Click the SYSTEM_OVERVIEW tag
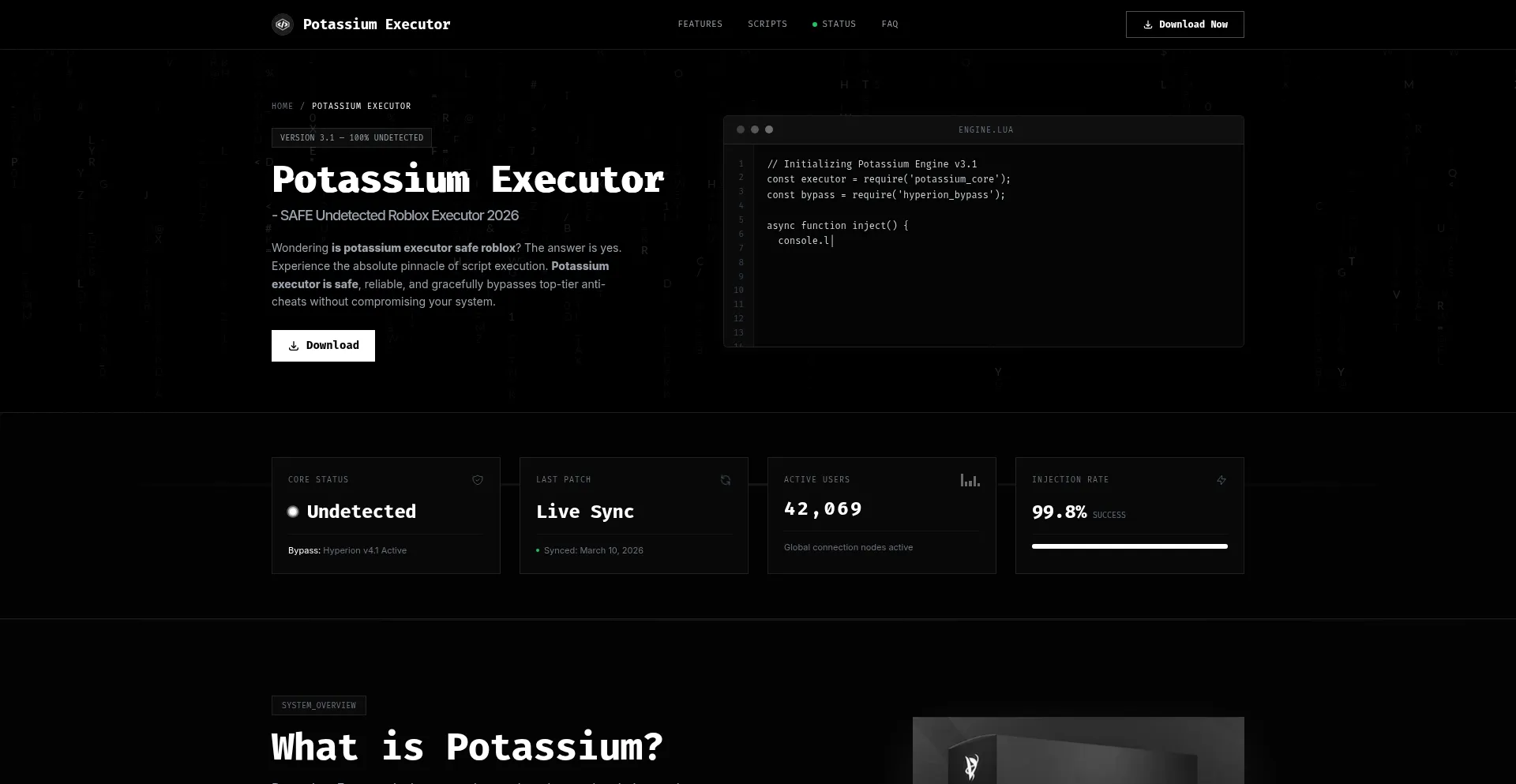The height and width of the screenshot is (784, 1516). (x=319, y=705)
